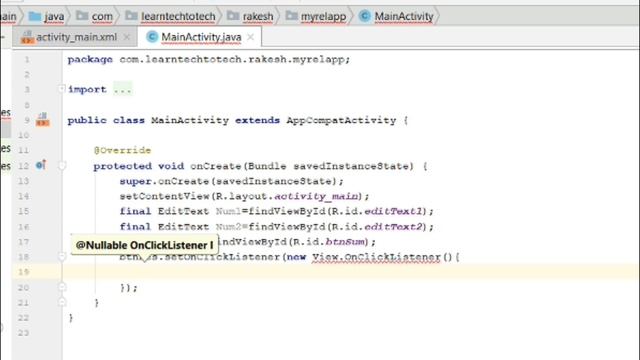Click the java folder icon in breadcrumb

(x=35, y=16)
